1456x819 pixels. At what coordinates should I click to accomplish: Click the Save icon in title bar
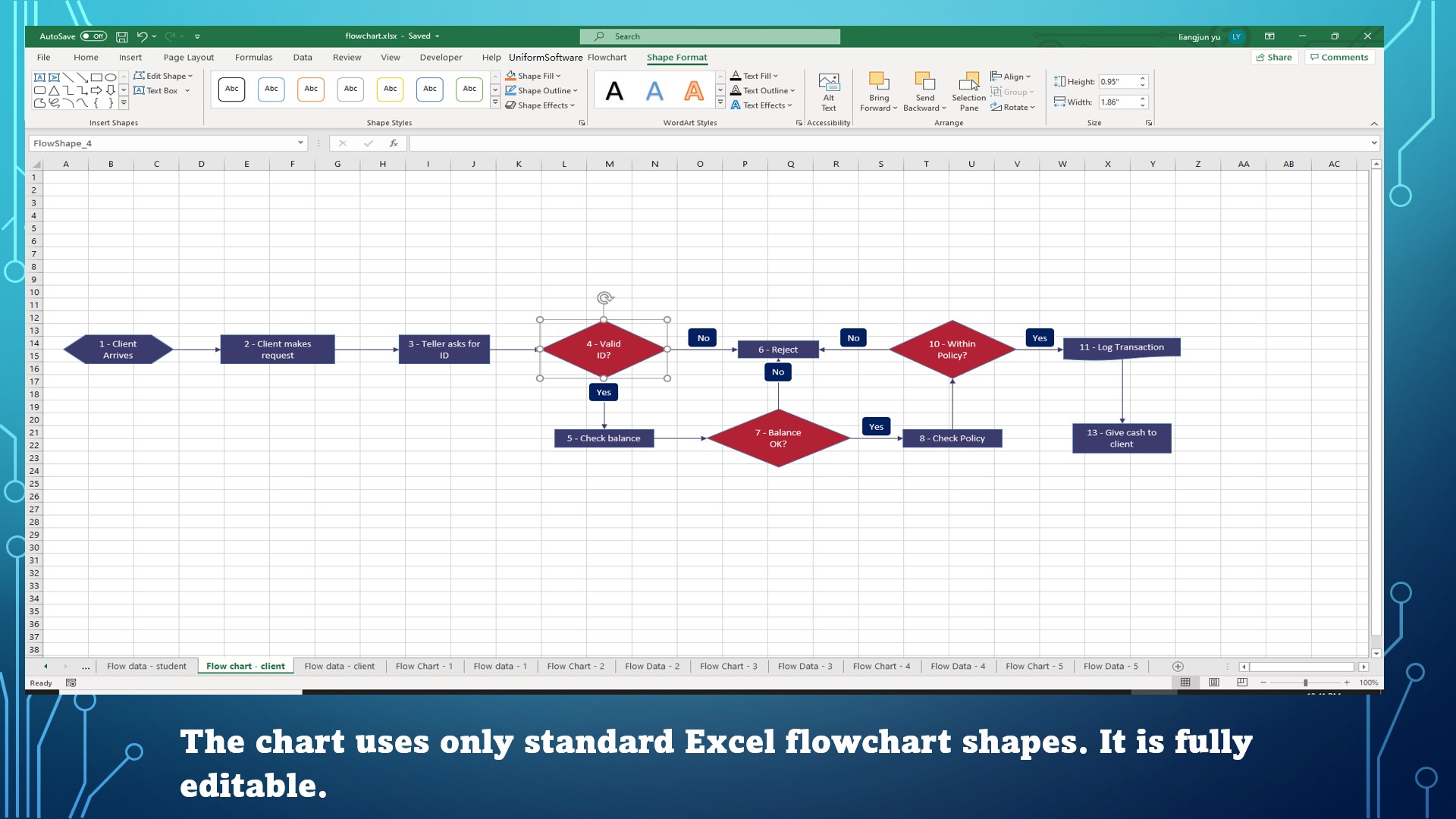[121, 36]
